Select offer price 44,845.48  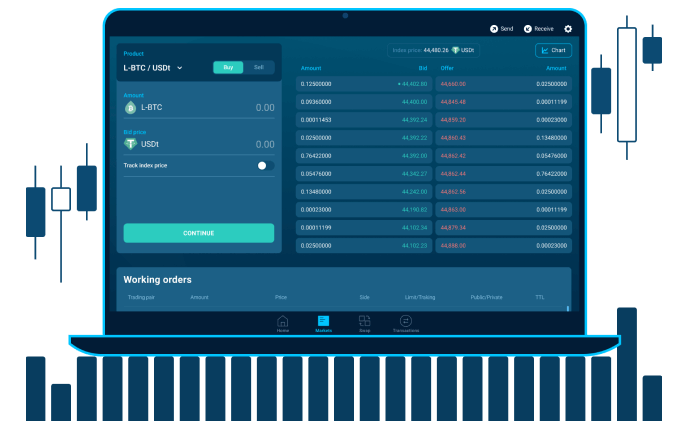[453, 102]
